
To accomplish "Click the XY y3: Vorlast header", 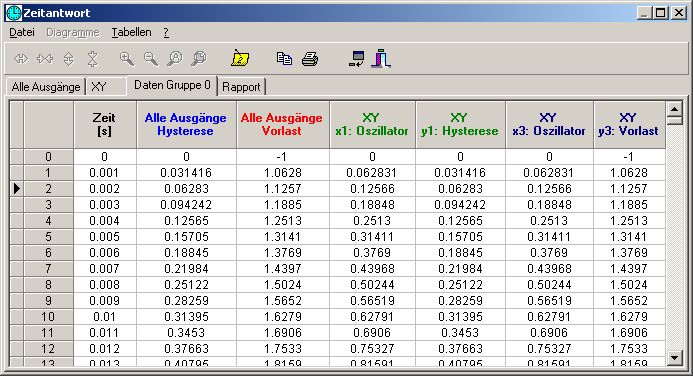I will (x=629, y=125).
